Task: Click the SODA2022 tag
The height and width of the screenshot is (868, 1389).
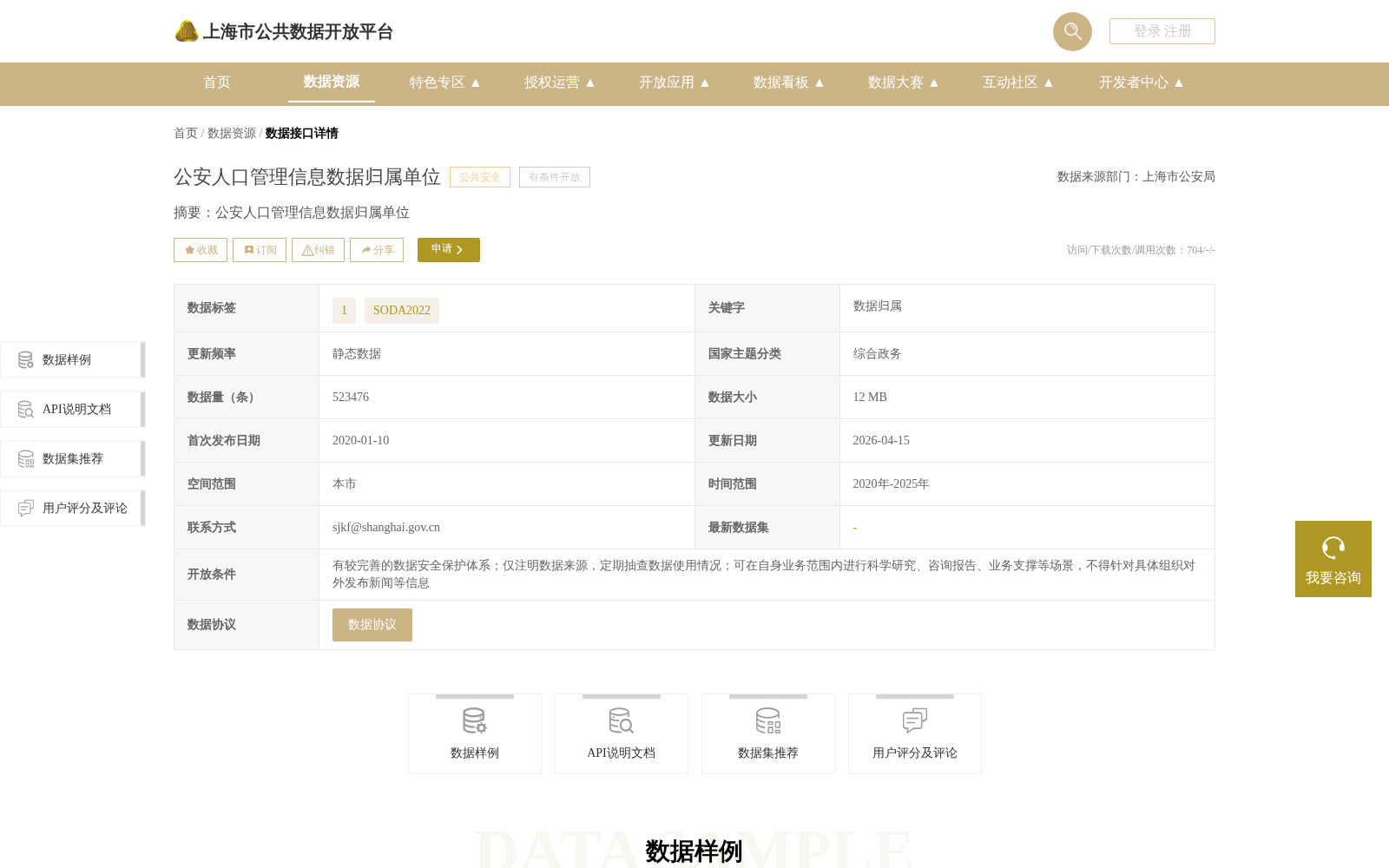Action: (x=402, y=310)
